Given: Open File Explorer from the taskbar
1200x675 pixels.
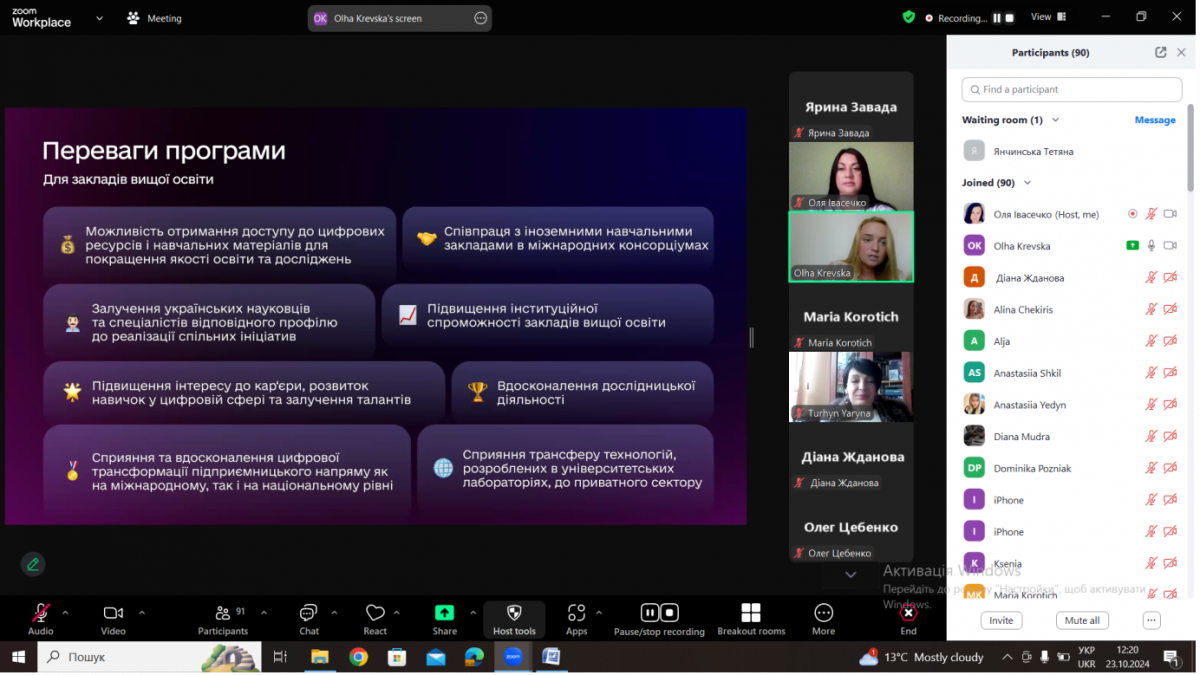Looking at the screenshot, I should (x=320, y=657).
